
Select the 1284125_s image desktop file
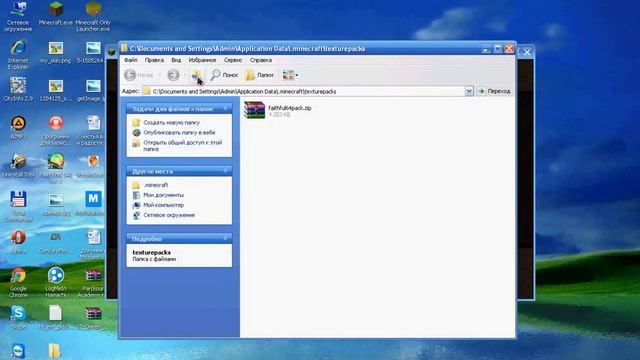pyautogui.click(x=56, y=90)
